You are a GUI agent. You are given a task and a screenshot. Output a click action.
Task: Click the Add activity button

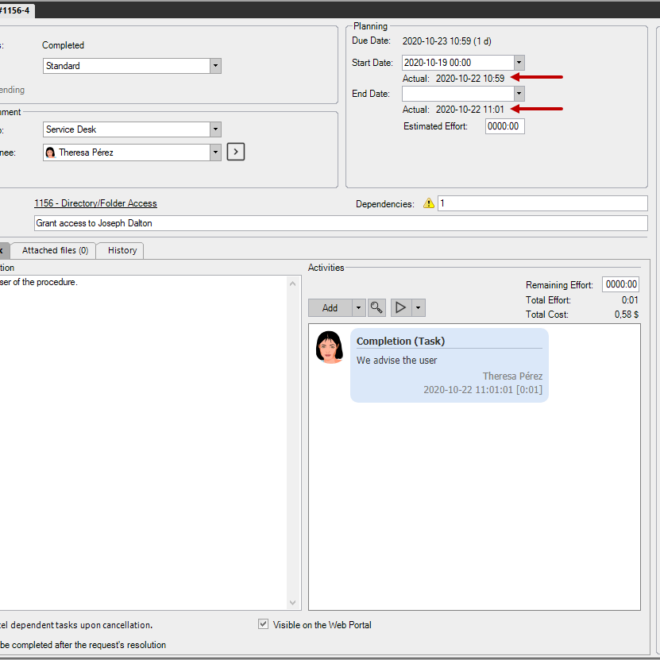point(330,308)
